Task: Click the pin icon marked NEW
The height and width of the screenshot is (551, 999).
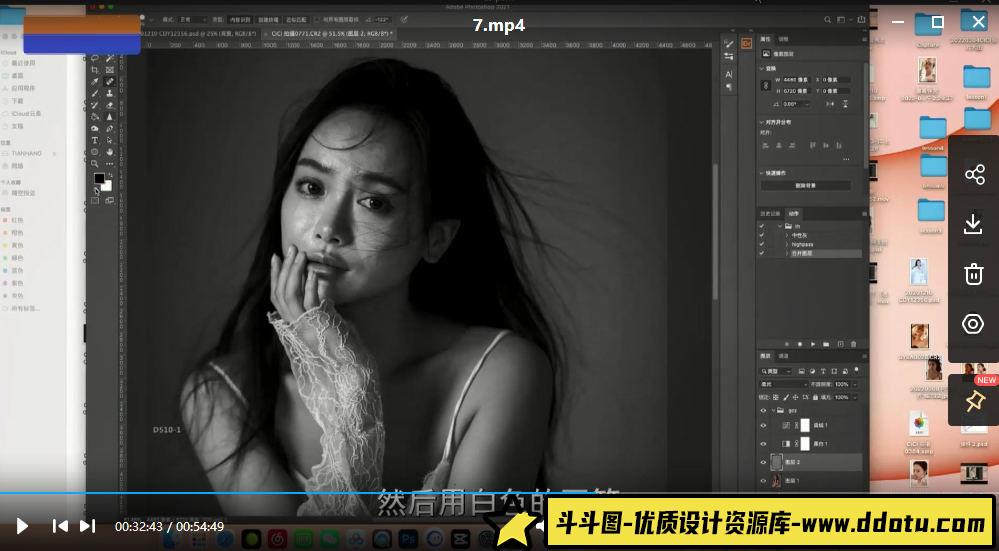Action: (x=973, y=401)
